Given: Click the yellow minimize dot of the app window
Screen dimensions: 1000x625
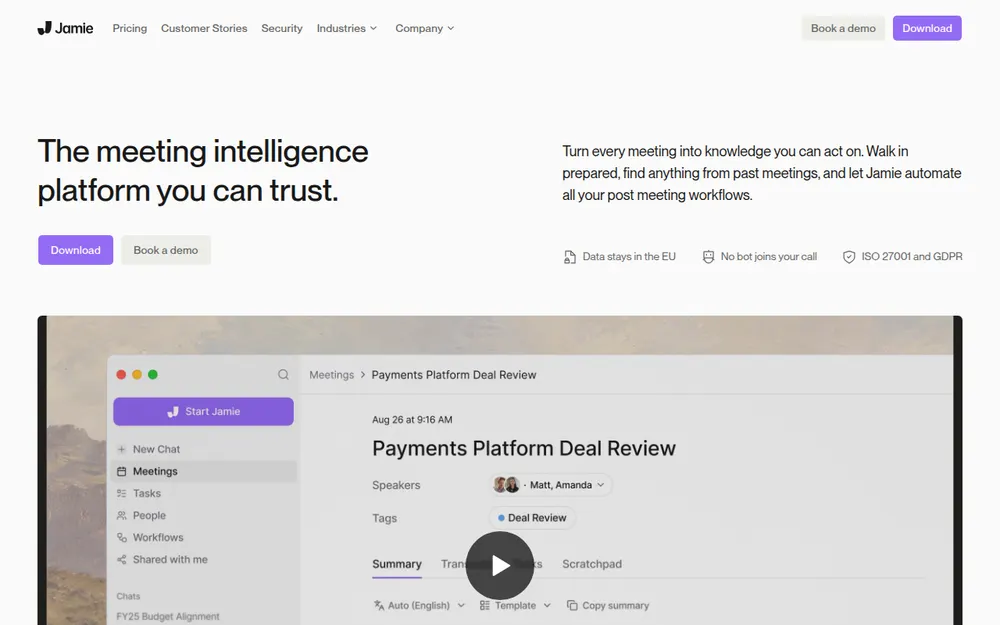Looking at the screenshot, I should [x=136, y=374].
